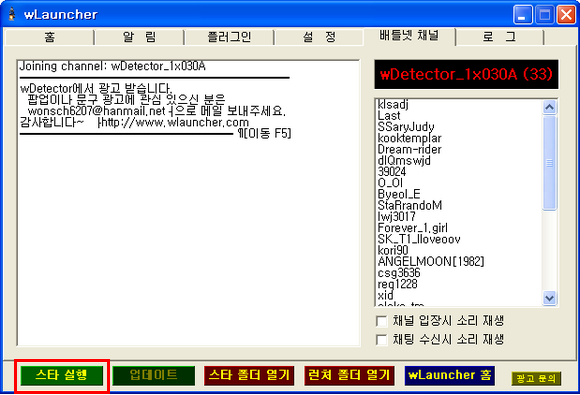
Task: Select user csg3636
Action: pos(399,273)
